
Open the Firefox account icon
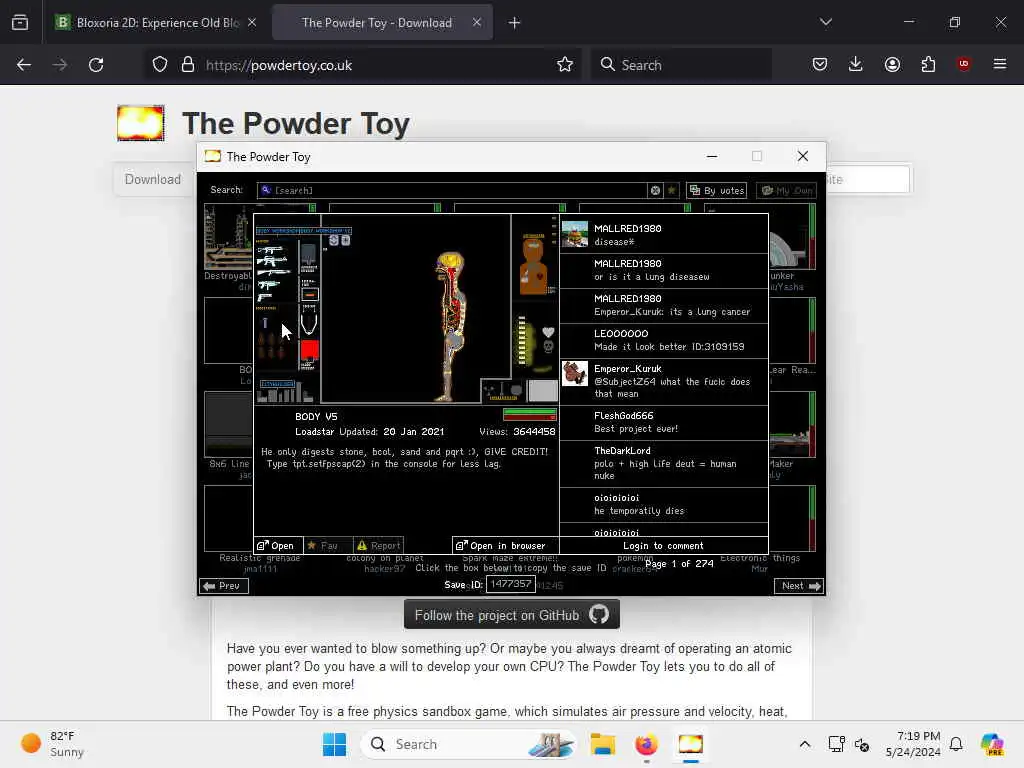pyautogui.click(x=892, y=64)
